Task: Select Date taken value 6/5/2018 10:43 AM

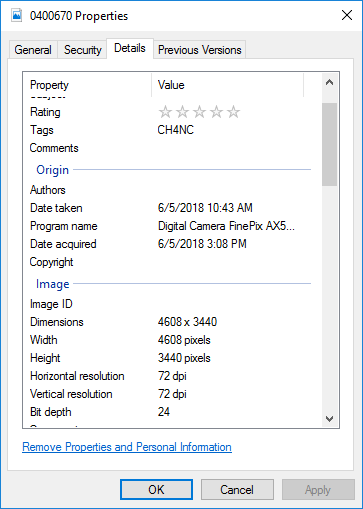Action: pyautogui.click(x=205, y=208)
